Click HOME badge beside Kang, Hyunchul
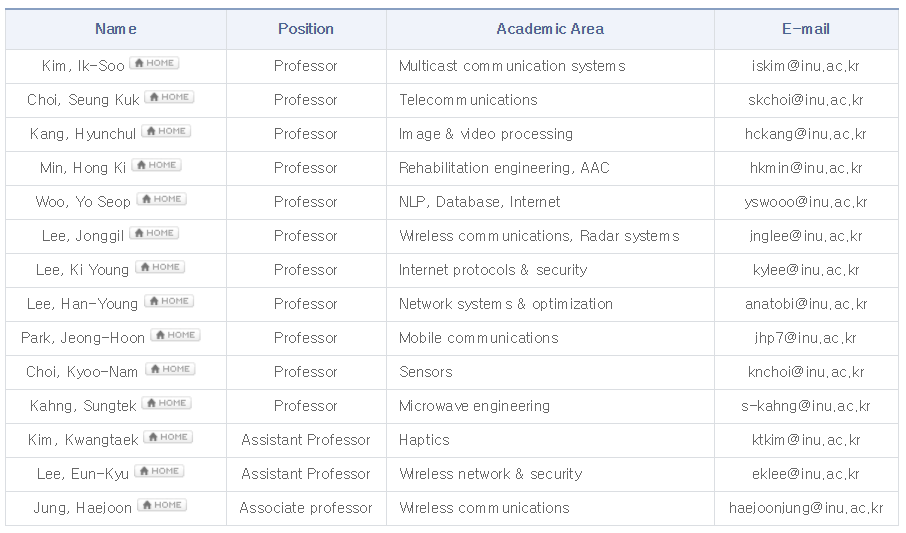Viewport: 906px width, 533px height. 166,131
